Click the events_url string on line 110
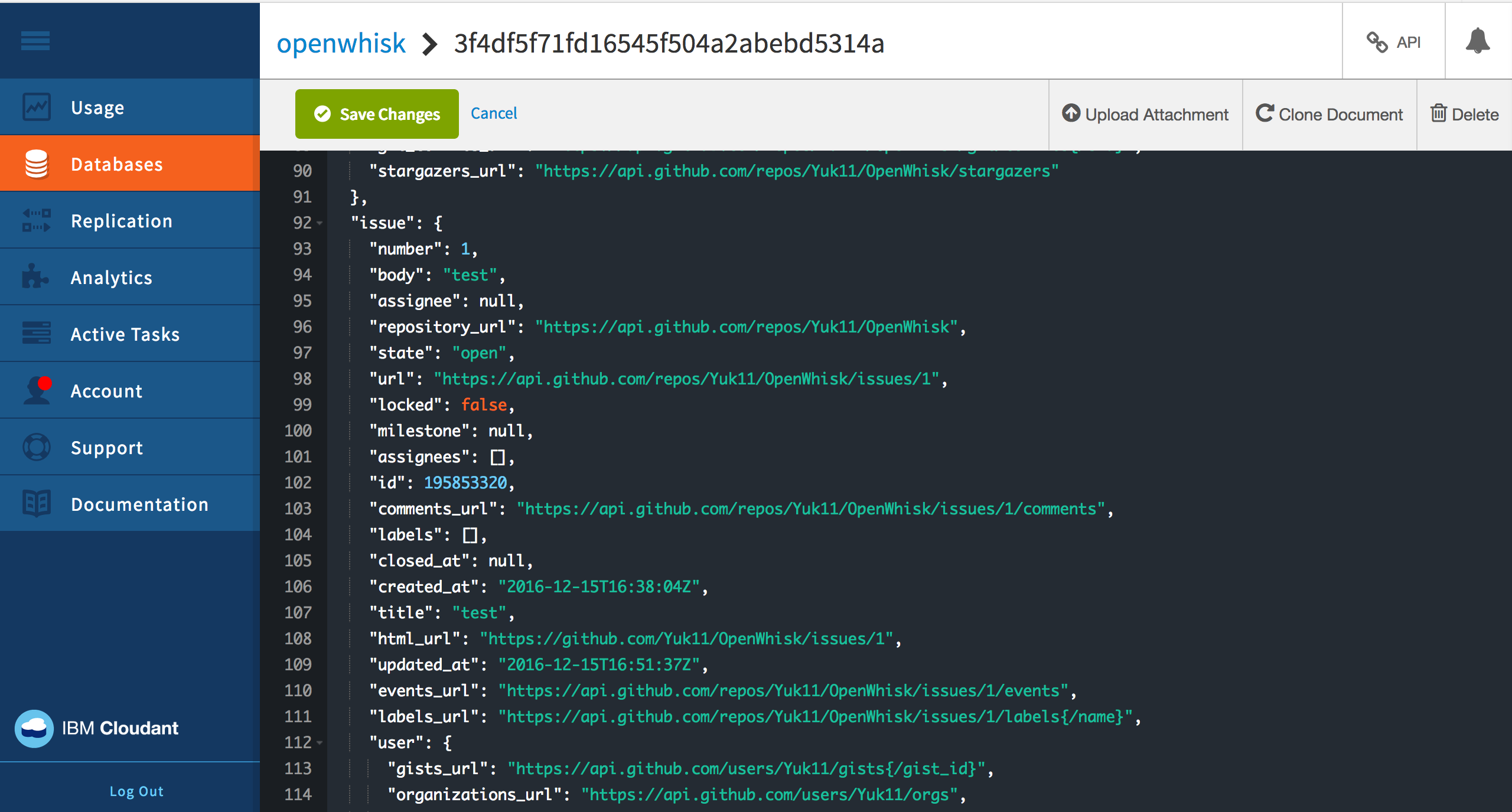The image size is (1512, 812). click(x=783, y=691)
